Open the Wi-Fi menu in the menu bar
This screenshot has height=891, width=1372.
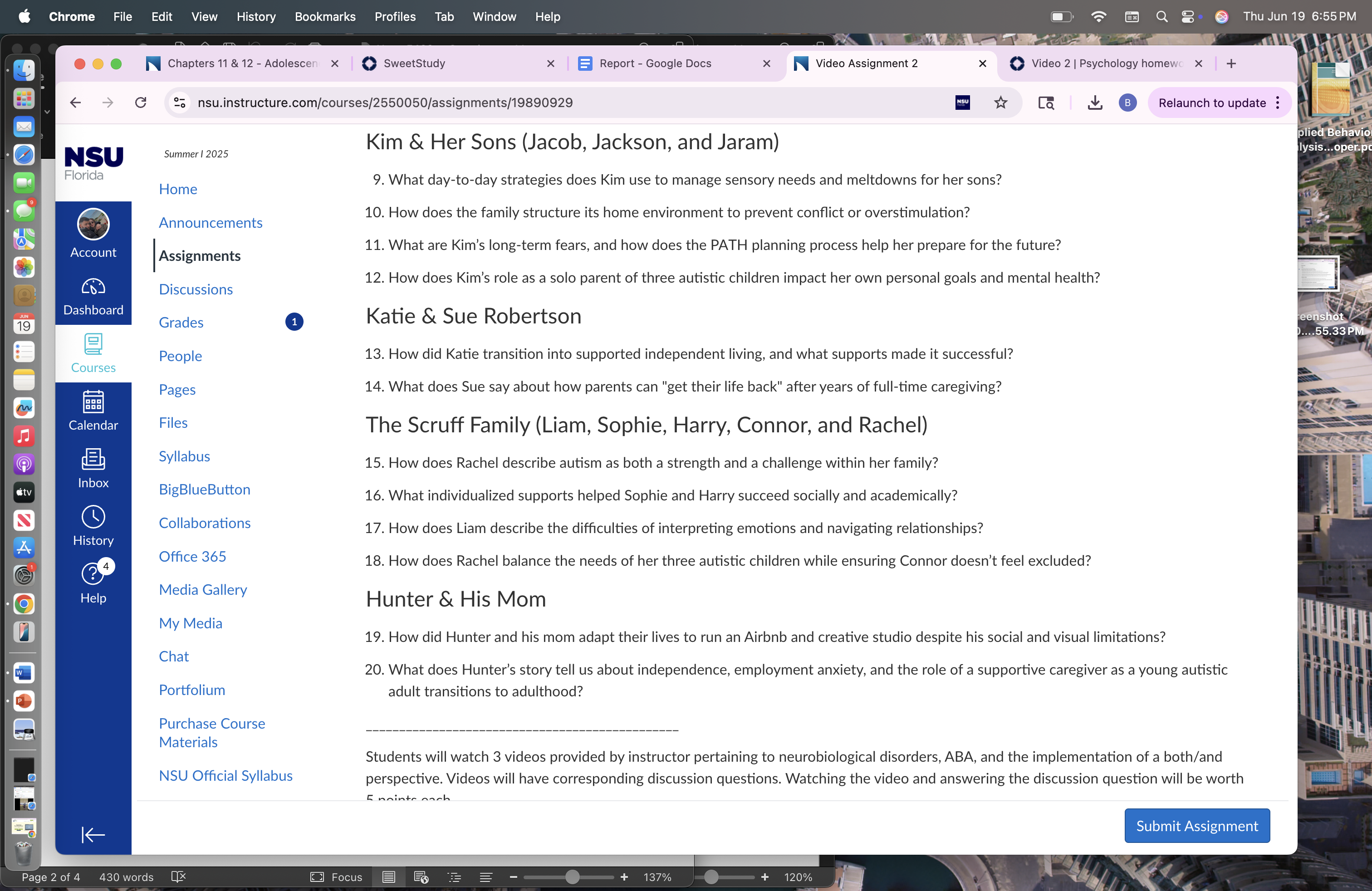(1099, 17)
